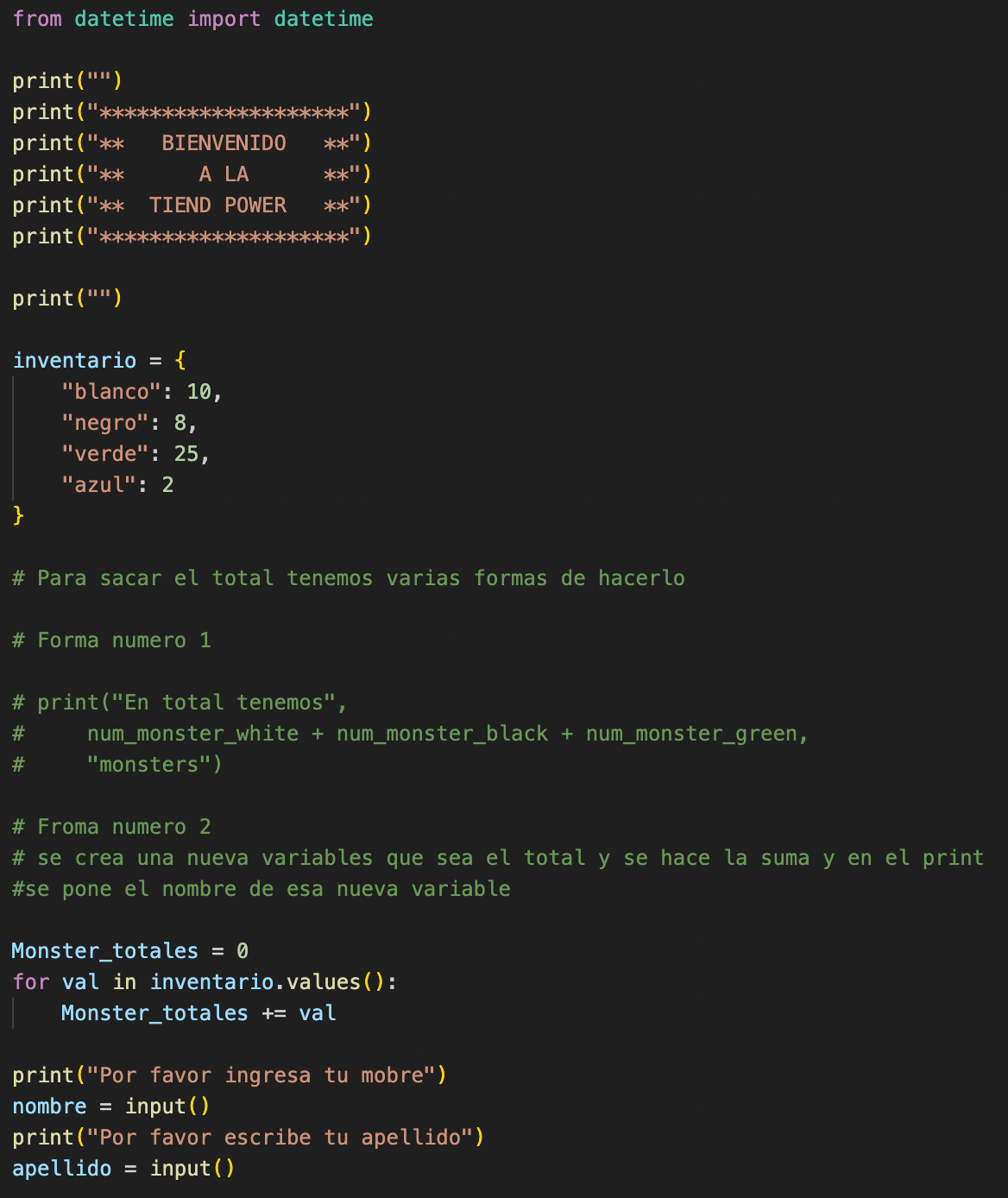Viewport: 1008px width, 1198px height.
Task: Click the num_monster_black text in comment
Action: tap(442, 734)
